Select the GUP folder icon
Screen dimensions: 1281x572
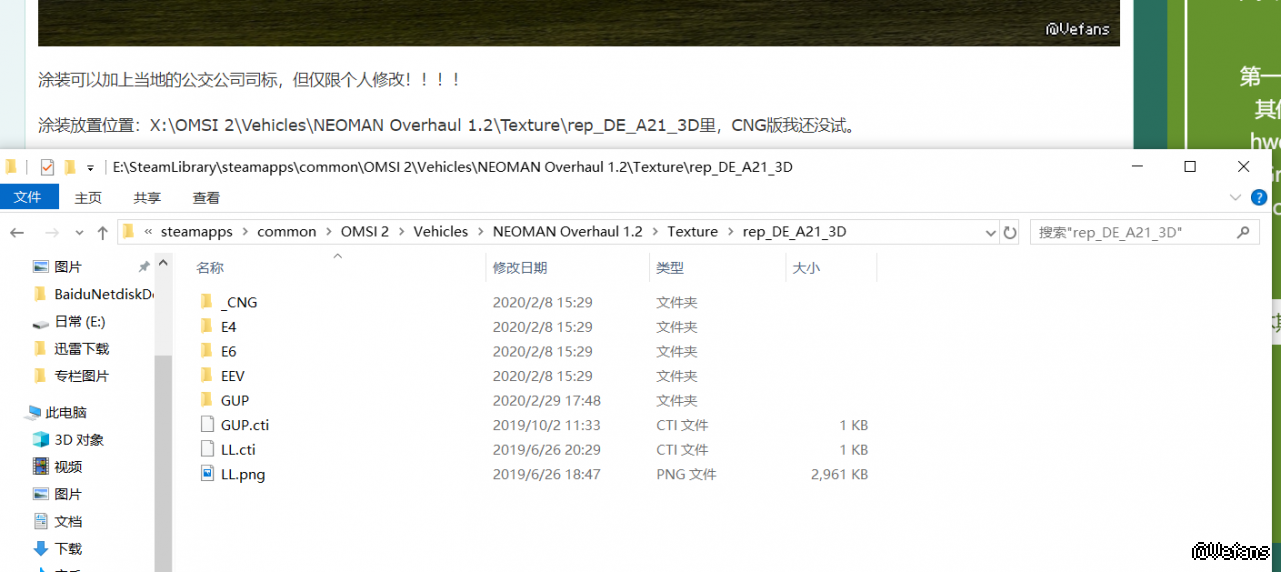(207, 400)
